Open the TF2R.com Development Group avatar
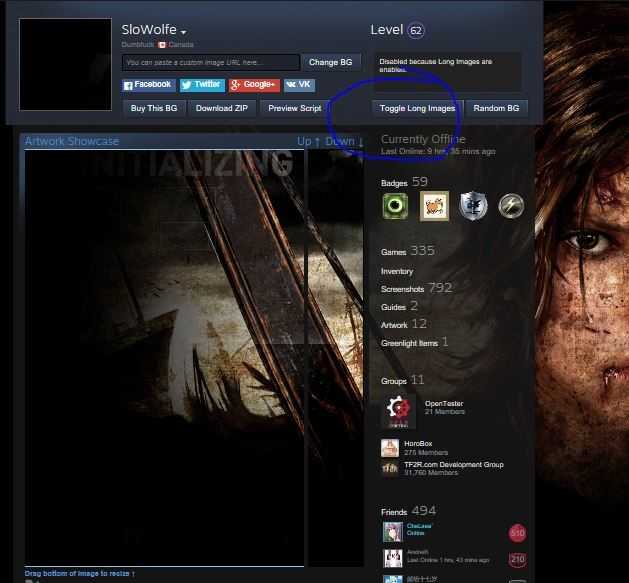This screenshot has height=583, width=629. click(390, 468)
